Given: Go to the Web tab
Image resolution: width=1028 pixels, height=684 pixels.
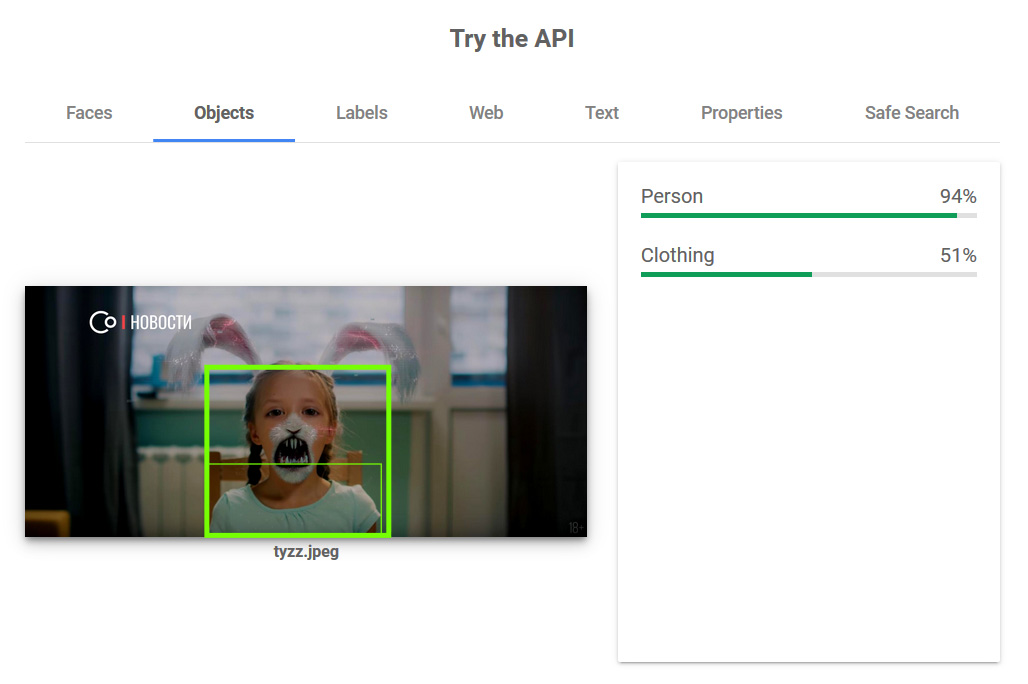Looking at the screenshot, I should 486,113.
